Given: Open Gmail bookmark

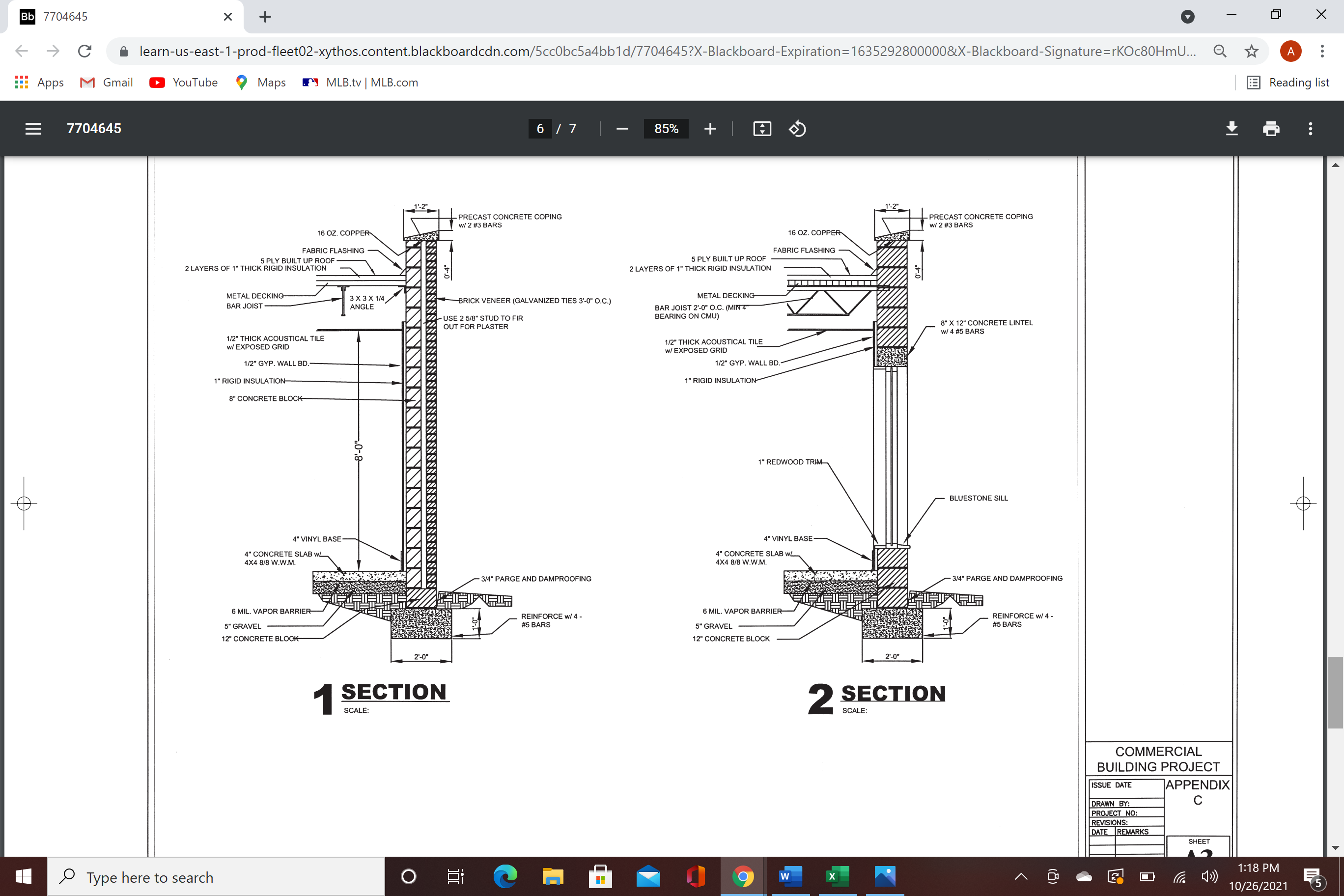Looking at the screenshot, I should coord(106,83).
